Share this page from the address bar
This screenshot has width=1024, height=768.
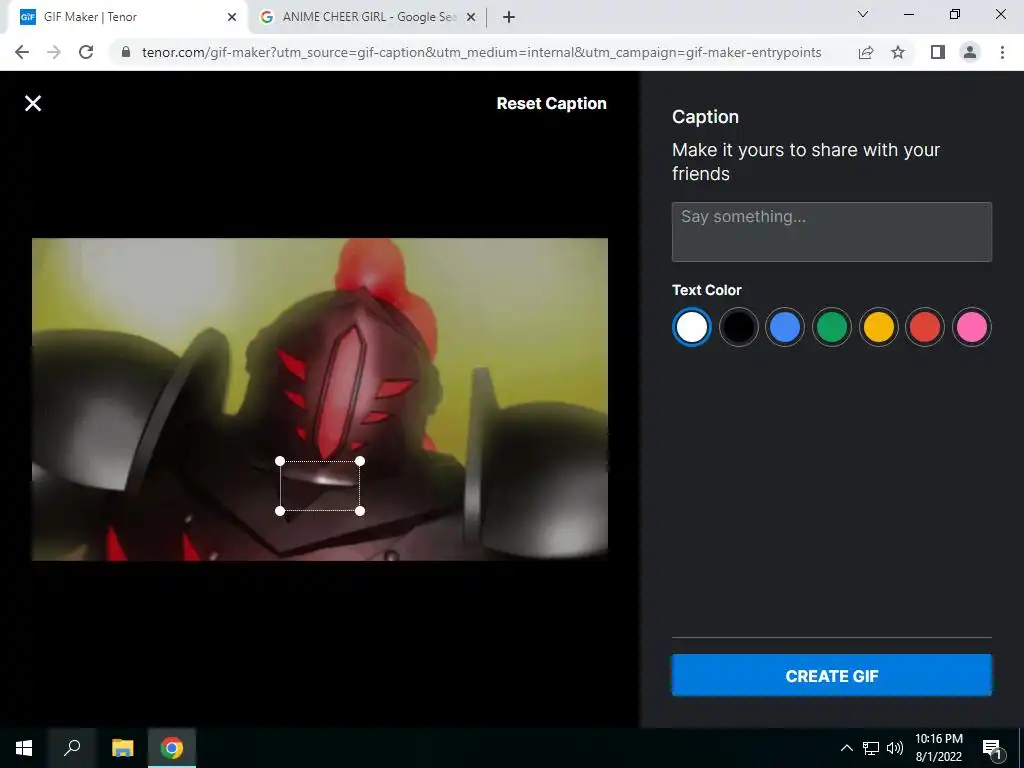click(866, 52)
